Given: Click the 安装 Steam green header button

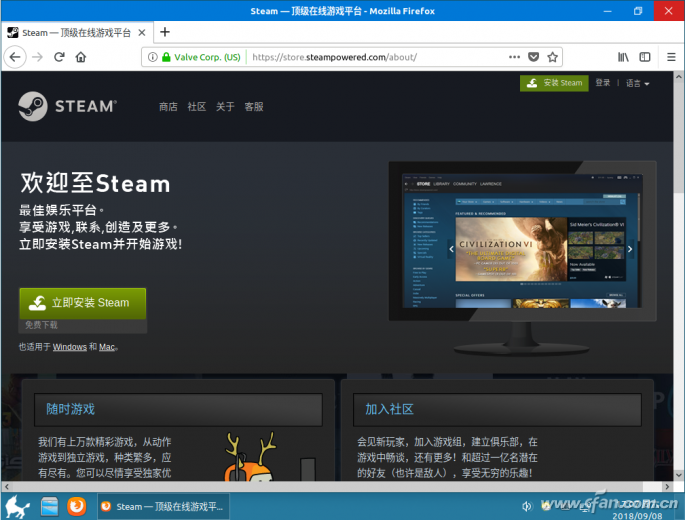Looking at the screenshot, I should [554, 83].
